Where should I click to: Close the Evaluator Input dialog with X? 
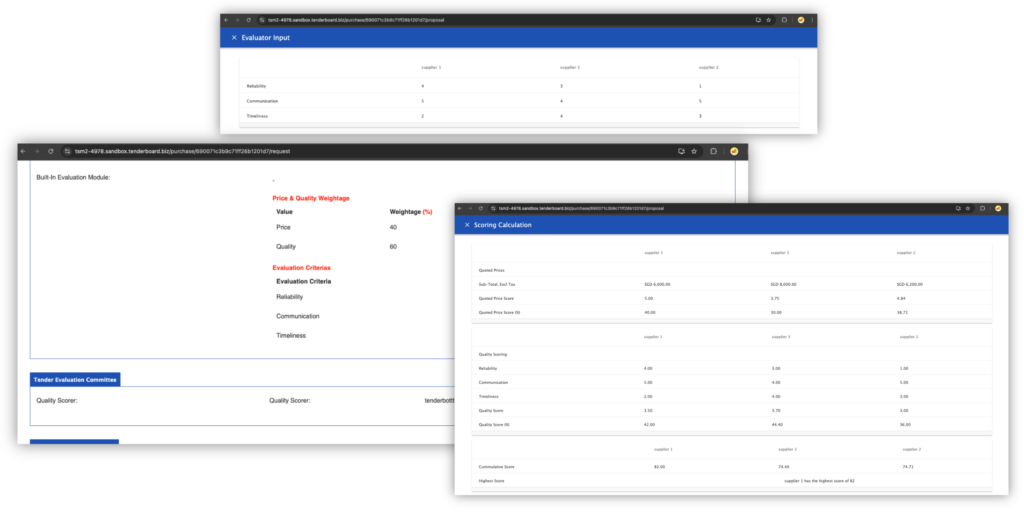click(x=234, y=38)
